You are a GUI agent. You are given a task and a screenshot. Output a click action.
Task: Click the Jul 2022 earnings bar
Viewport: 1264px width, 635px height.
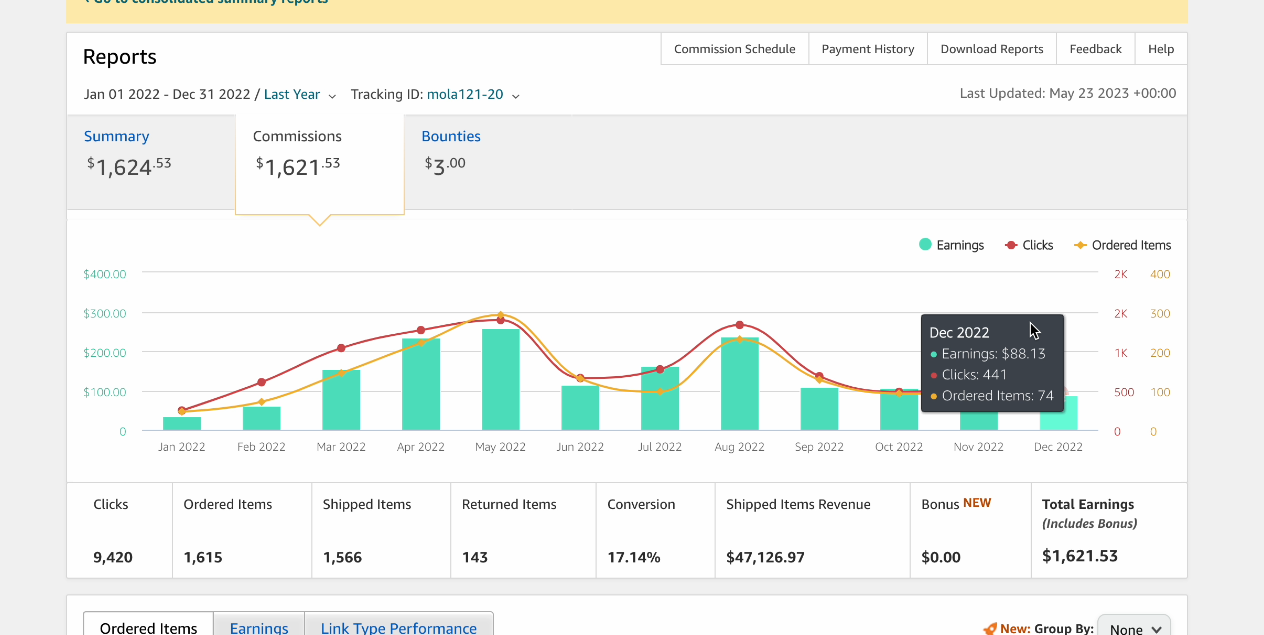660,399
